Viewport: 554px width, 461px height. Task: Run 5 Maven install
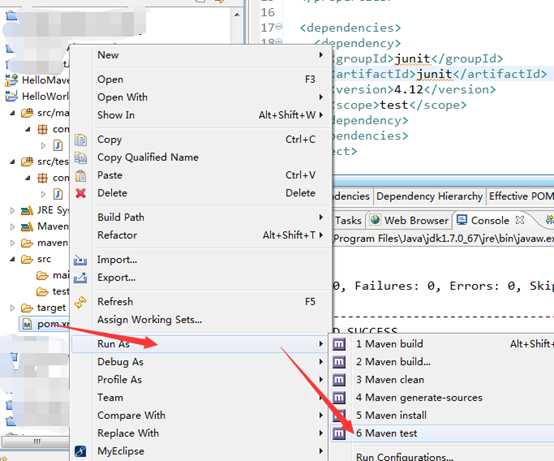[x=442, y=415]
